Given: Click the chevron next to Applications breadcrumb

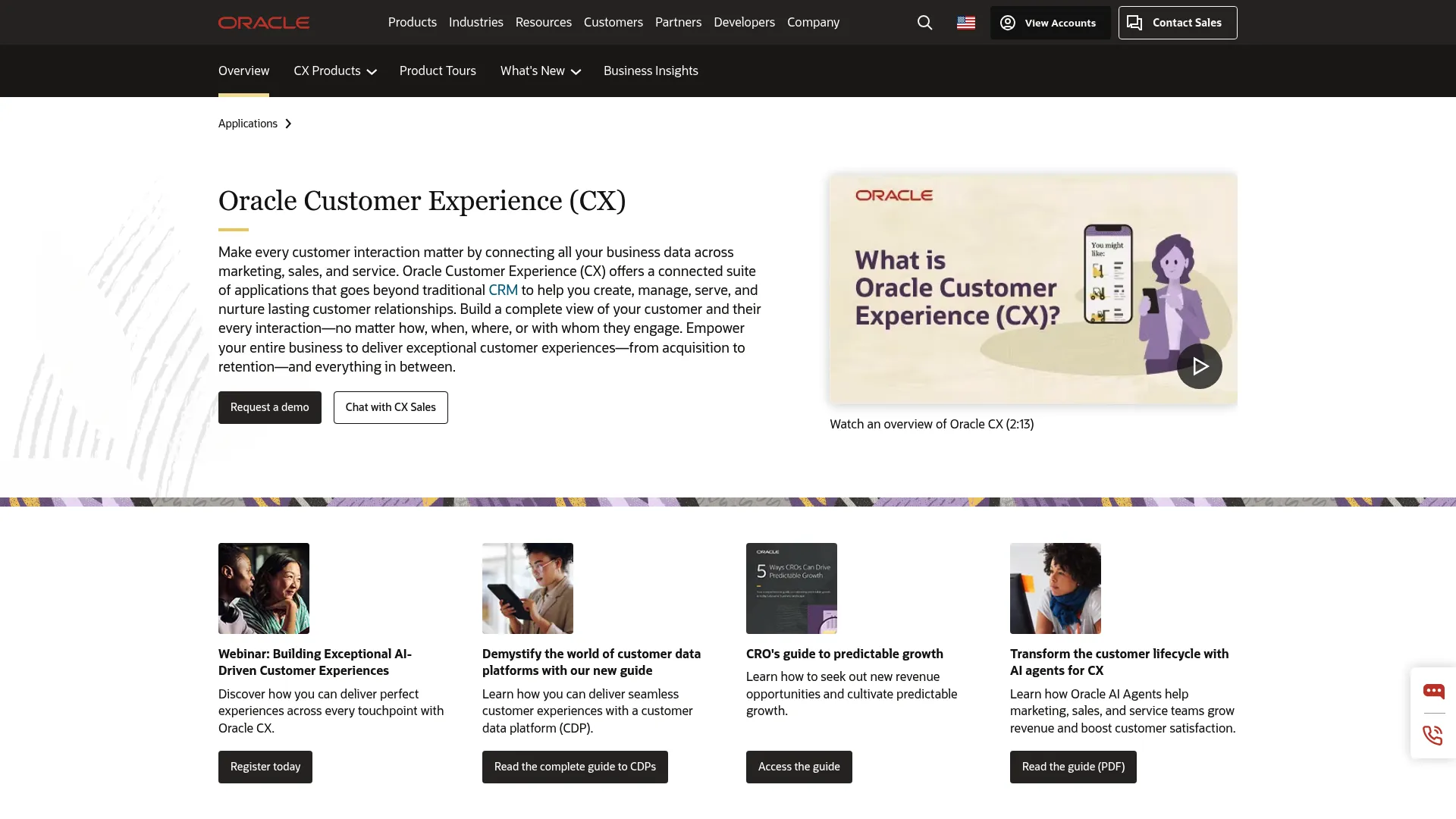Looking at the screenshot, I should [288, 123].
